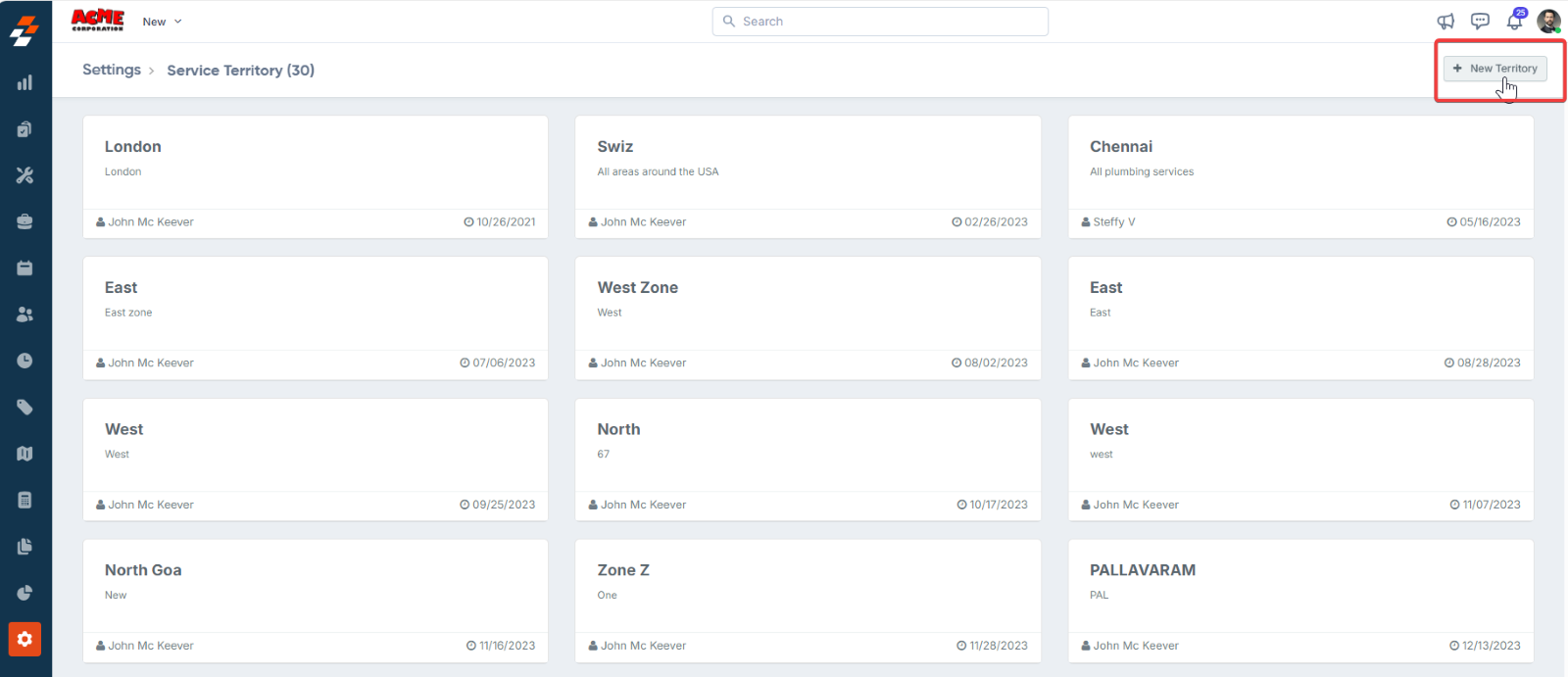Select the PALLAVARAM territory card
Image resolution: width=1568 pixels, height=677 pixels.
pyautogui.click(x=1299, y=585)
